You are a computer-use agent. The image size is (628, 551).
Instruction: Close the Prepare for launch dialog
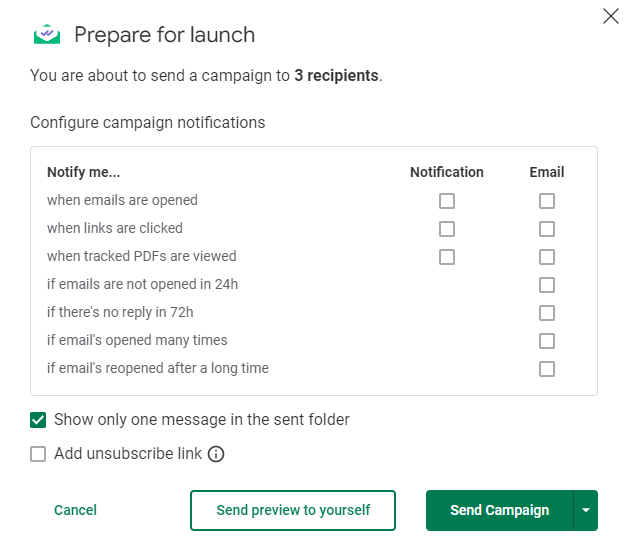point(611,16)
